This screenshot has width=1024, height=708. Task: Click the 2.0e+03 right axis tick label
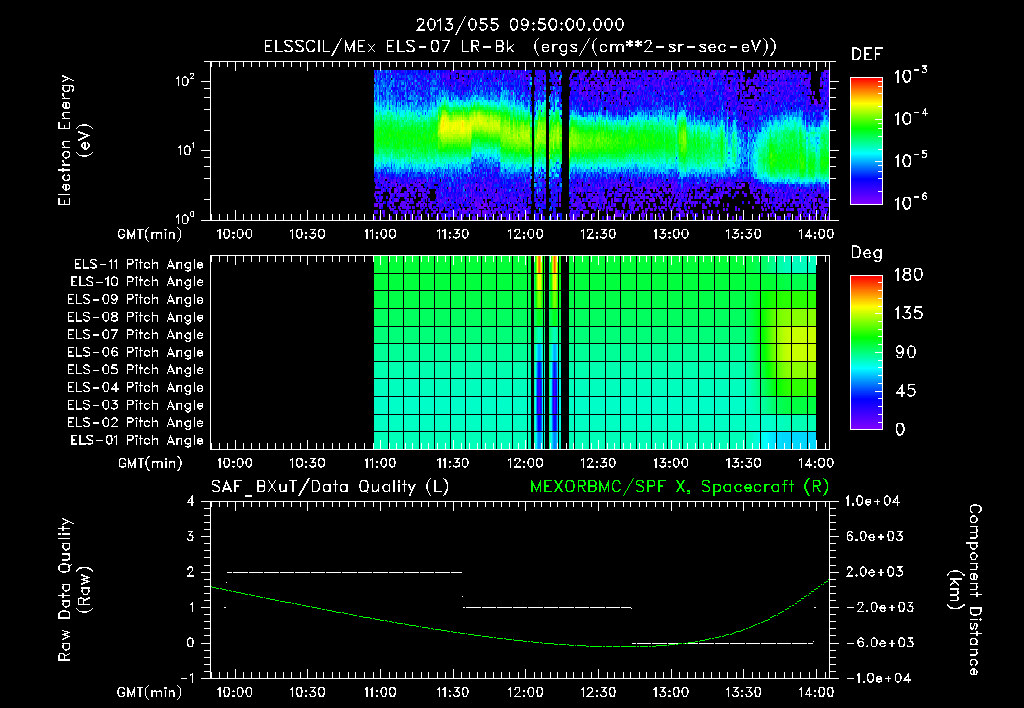[875, 572]
